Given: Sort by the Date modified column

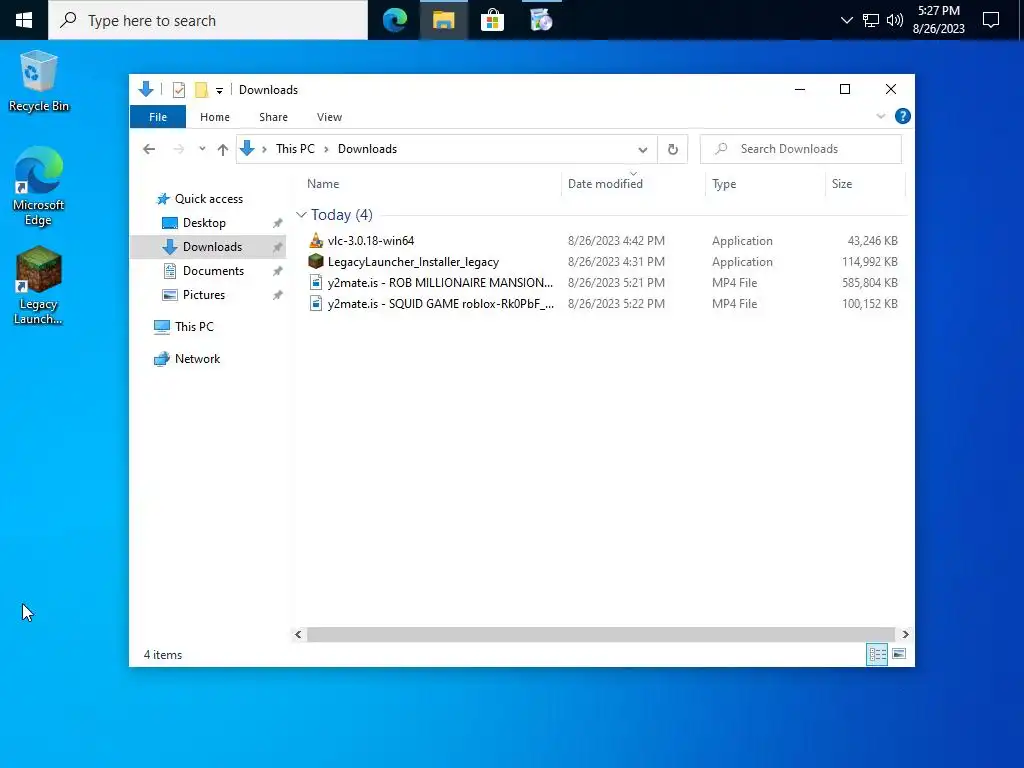Looking at the screenshot, I should (x=633, y=184).
